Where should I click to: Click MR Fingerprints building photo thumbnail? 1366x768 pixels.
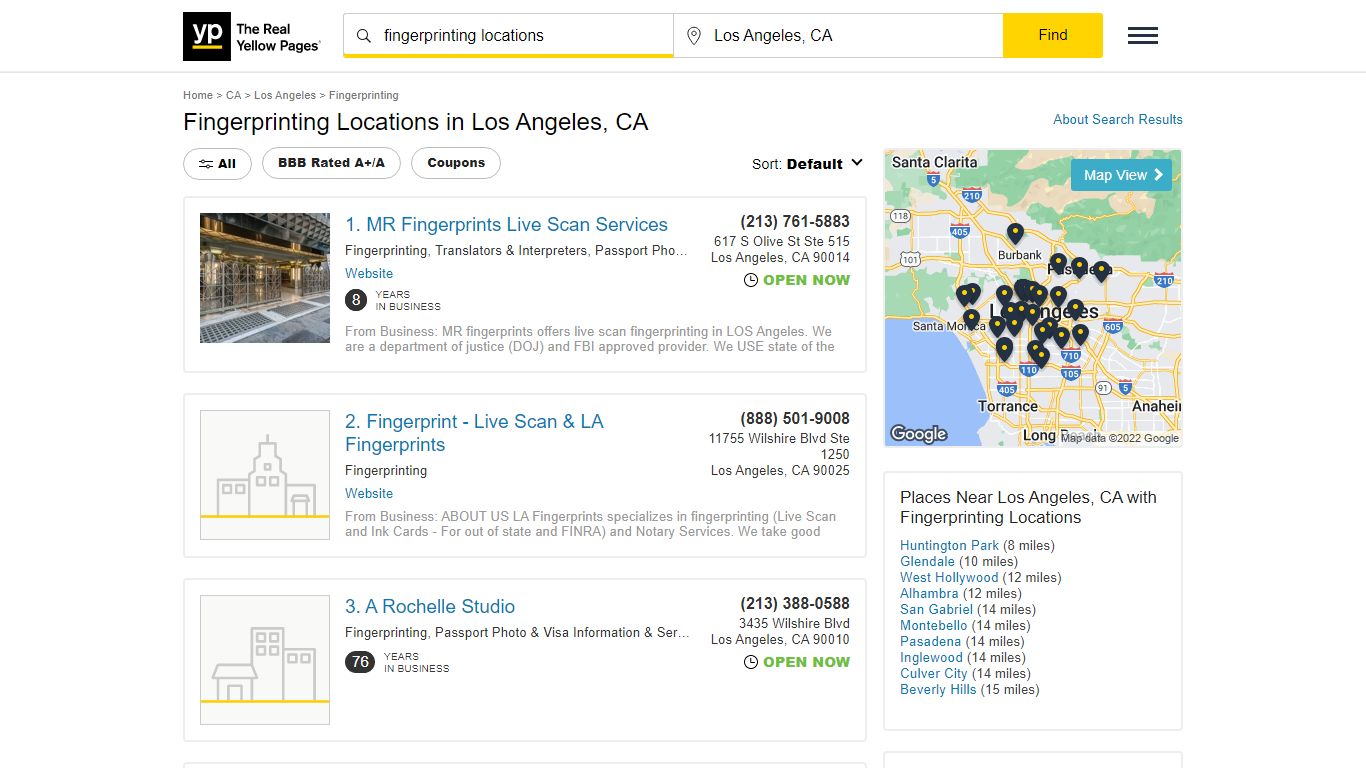(265, 278)
